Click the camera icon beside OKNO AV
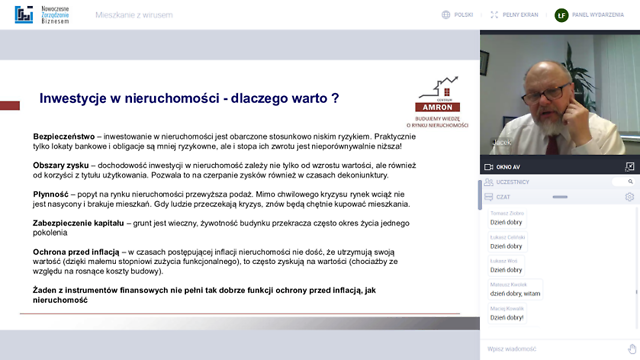Viewport: 640px width, 360px height. 489,167
